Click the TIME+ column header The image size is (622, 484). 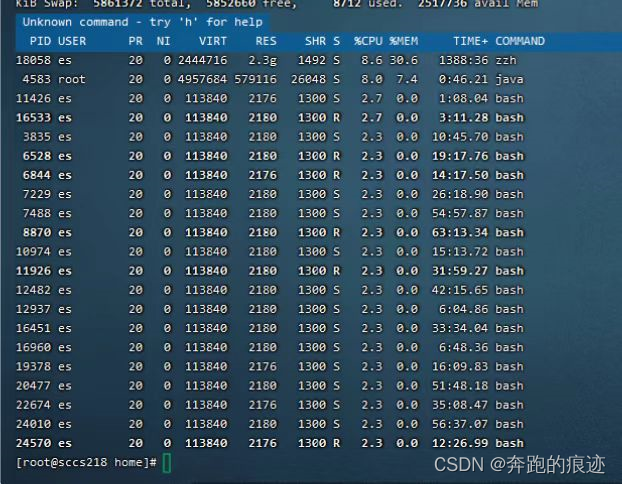tap(470, 41)
